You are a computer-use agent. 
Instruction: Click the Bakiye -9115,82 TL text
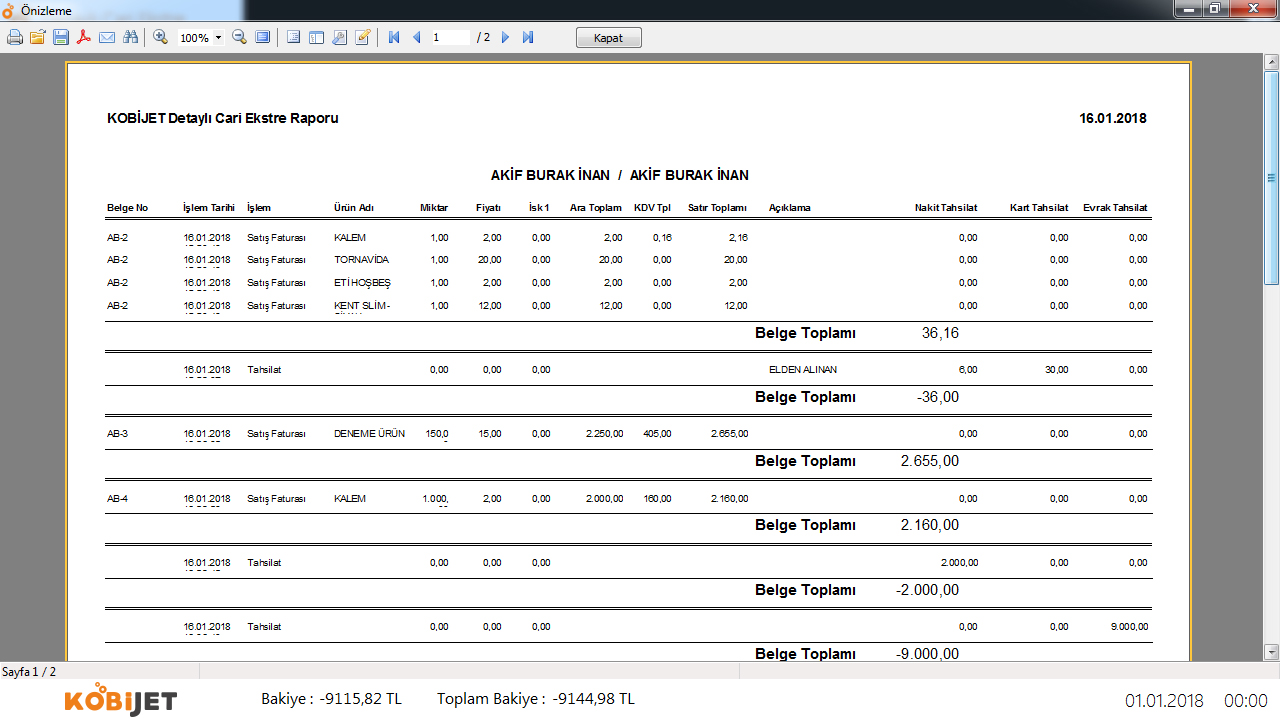tap(331, 699)
